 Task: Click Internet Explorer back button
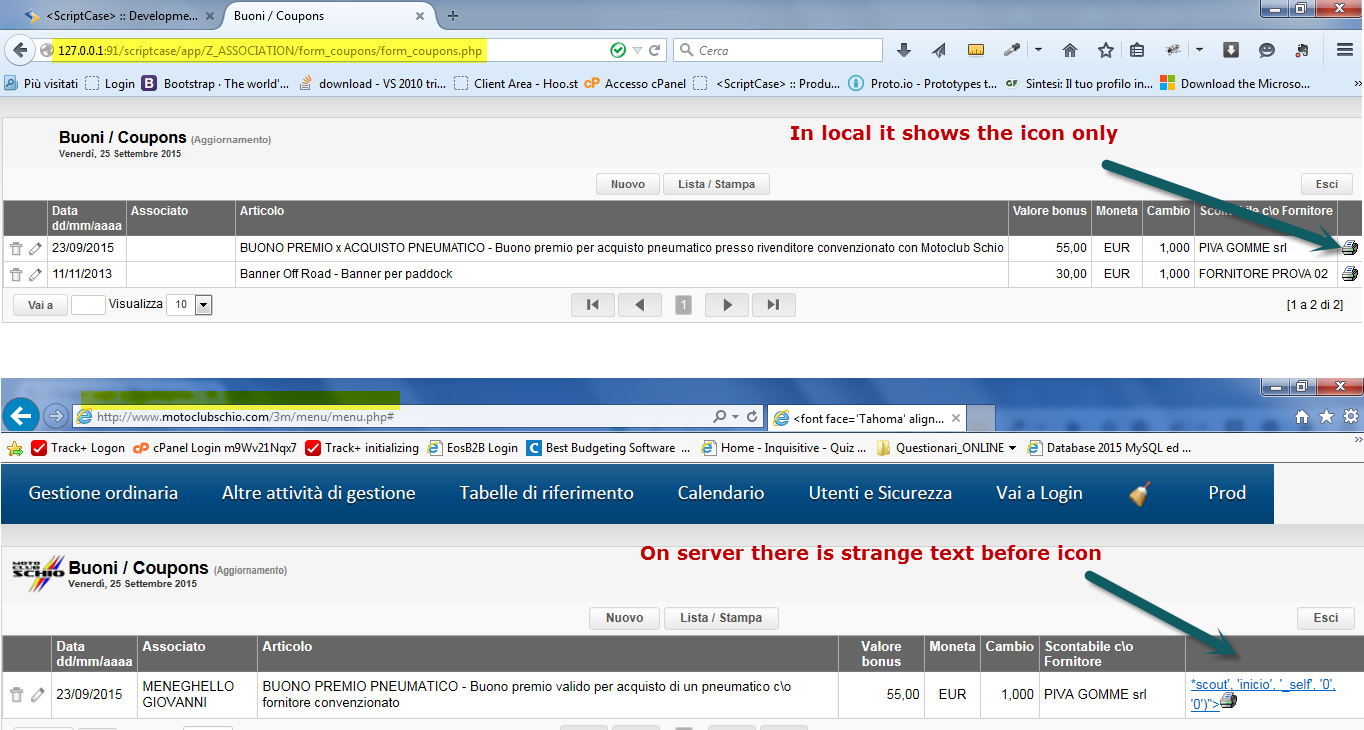[x=22, y=415]
